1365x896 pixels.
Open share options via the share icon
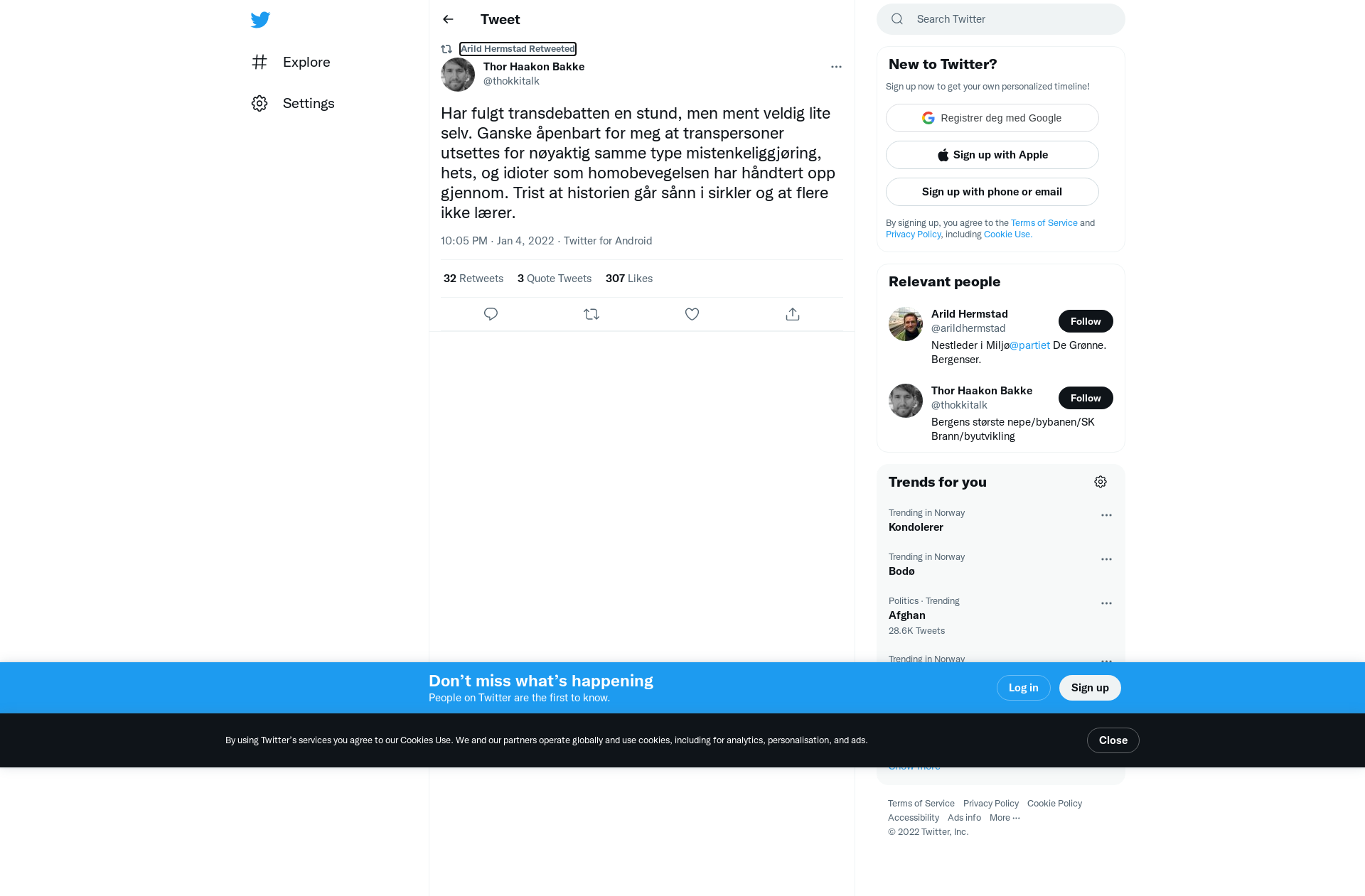[793, 314]
